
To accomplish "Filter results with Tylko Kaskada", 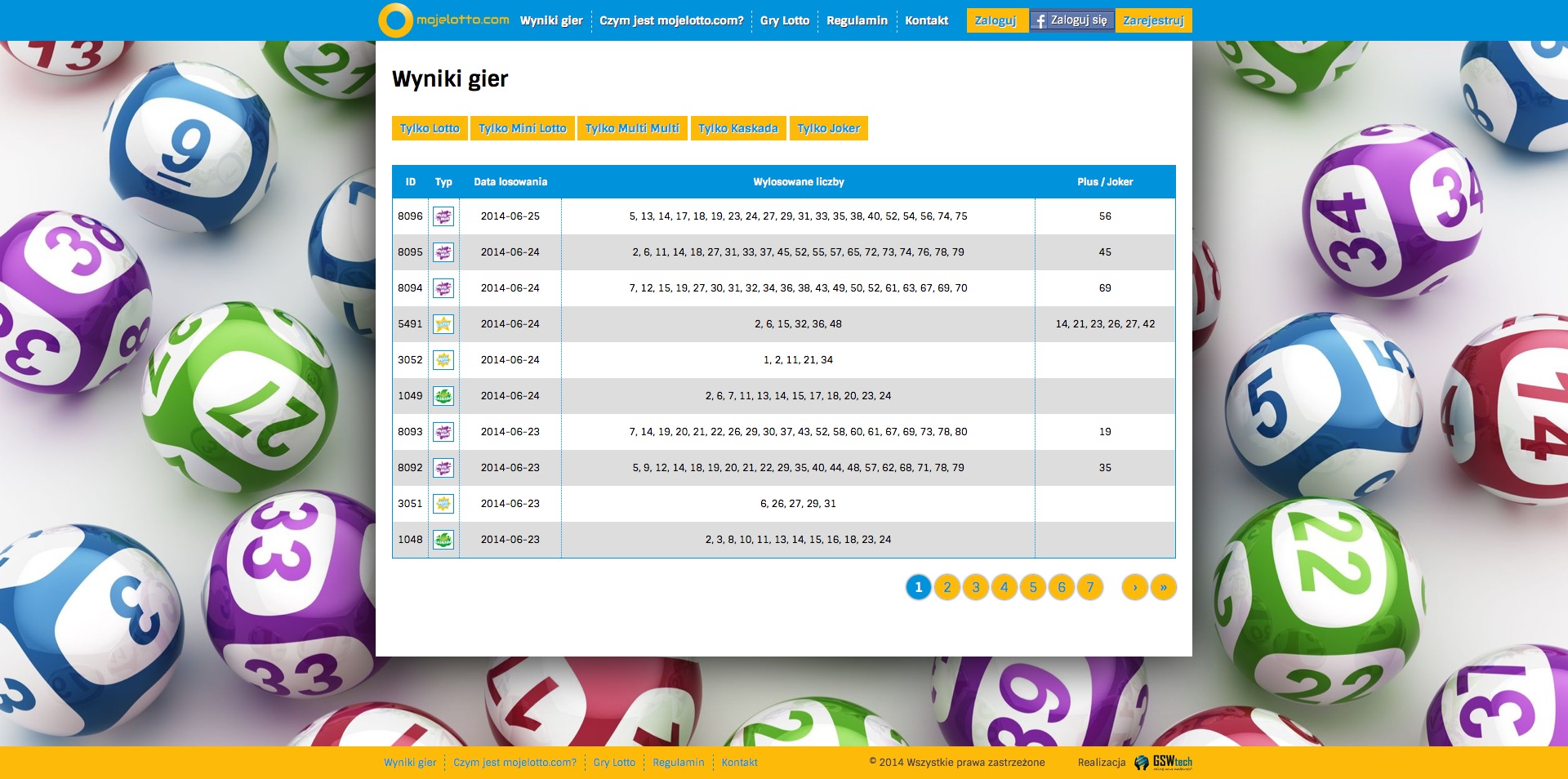I will (x=738, y=128).
